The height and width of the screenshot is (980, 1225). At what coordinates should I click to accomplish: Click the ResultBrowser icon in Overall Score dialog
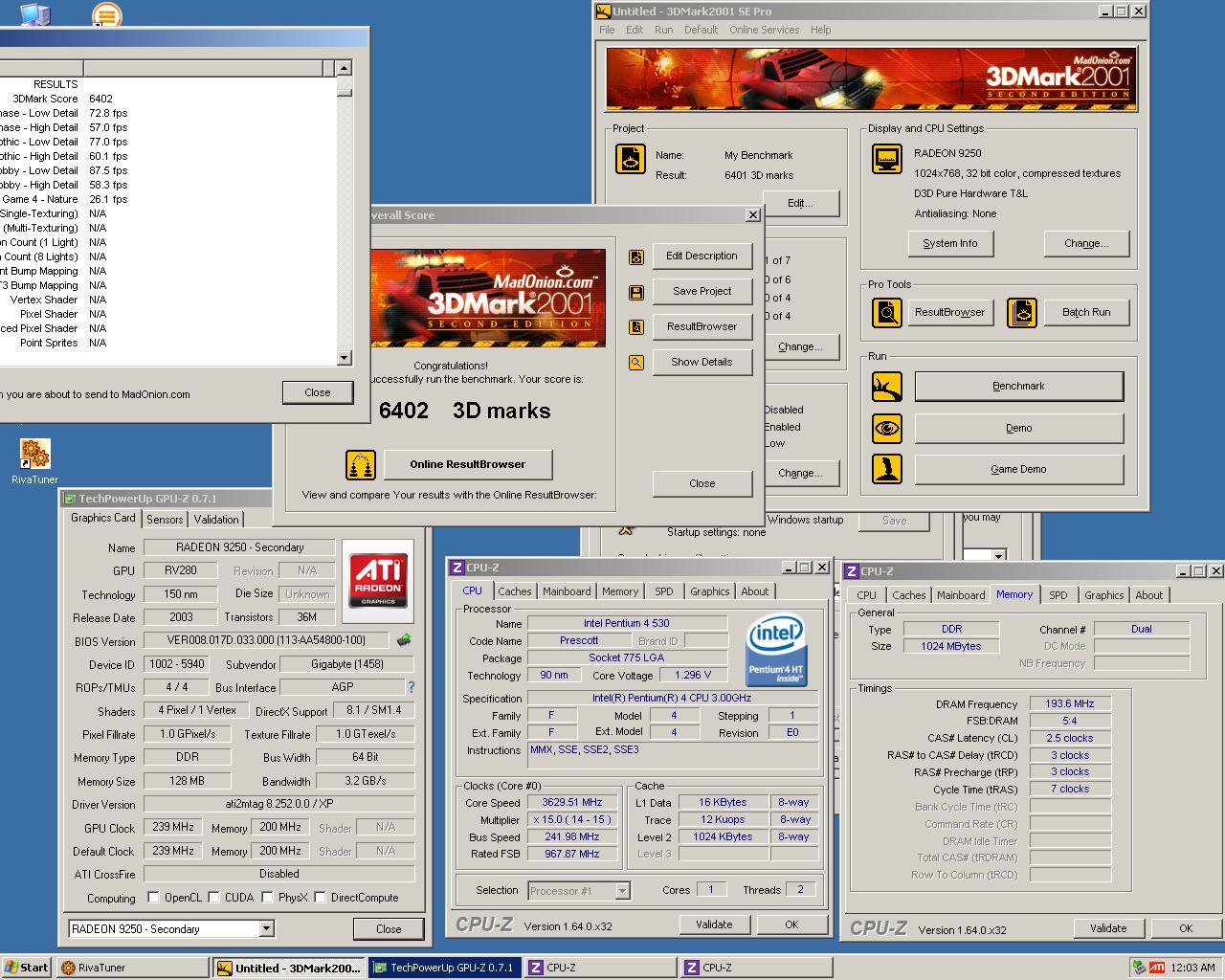636,327
